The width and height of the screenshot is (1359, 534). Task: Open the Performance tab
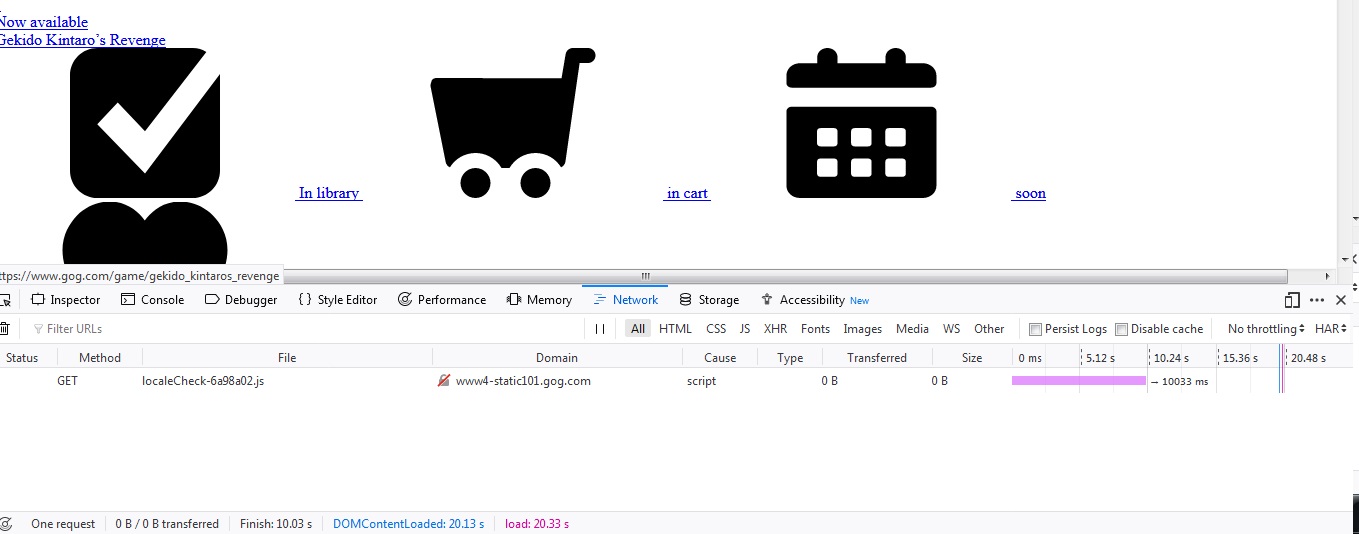(x=442, y=300)
